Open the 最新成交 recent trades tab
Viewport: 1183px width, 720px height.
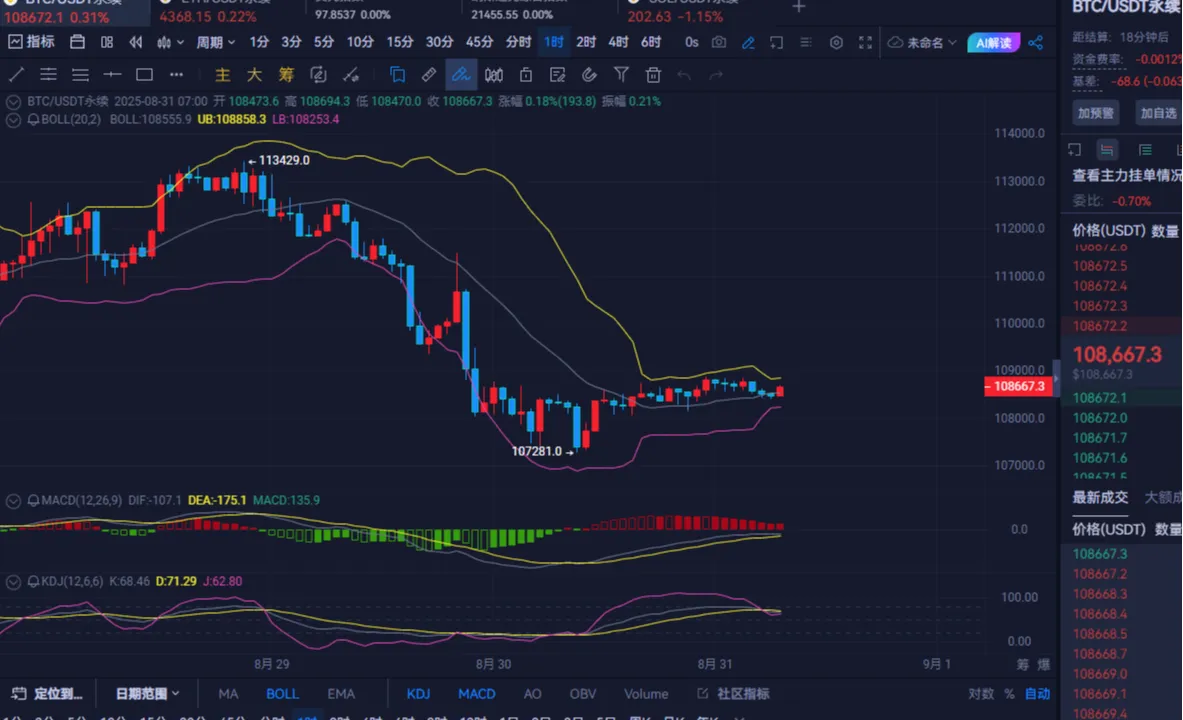pyautogui.click(x=1100, y=497)
